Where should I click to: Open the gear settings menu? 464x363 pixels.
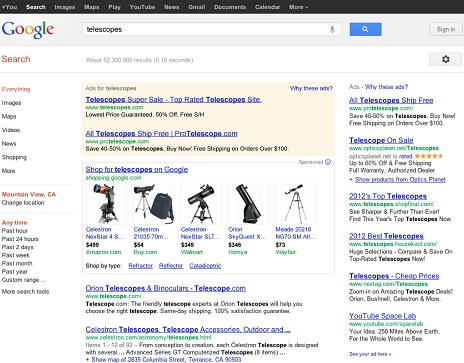coord(445,59)
